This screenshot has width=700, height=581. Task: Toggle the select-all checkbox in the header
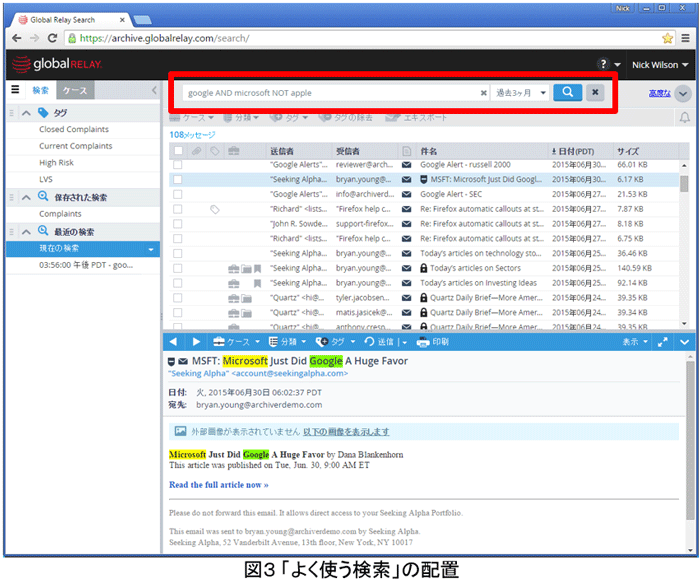click(x=178, y=151)
